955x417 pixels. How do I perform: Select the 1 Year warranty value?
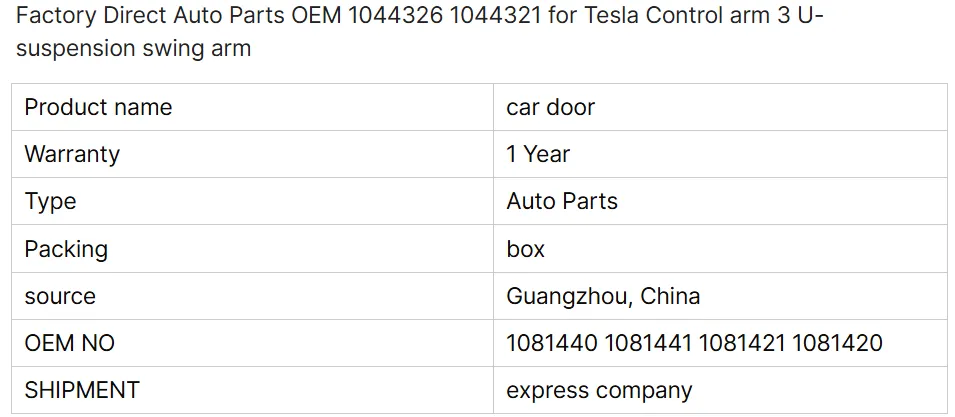click(x=538, y=154)
